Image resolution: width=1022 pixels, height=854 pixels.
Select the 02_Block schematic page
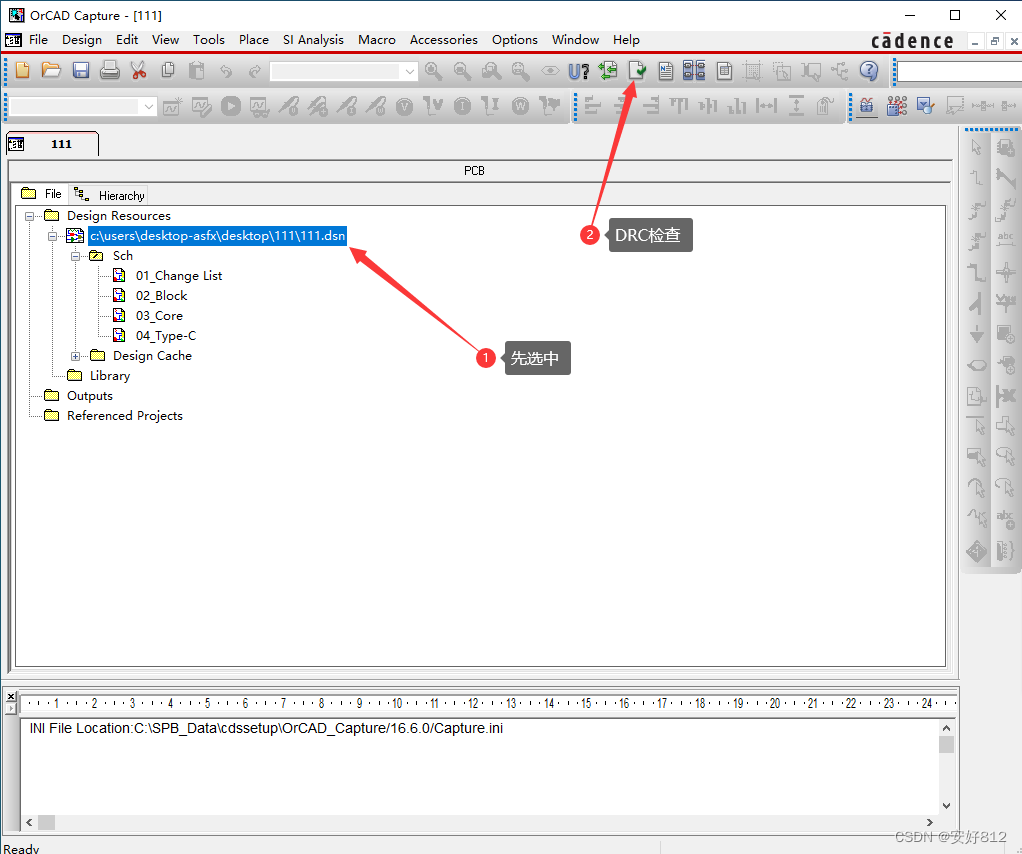tap(161, 296)
